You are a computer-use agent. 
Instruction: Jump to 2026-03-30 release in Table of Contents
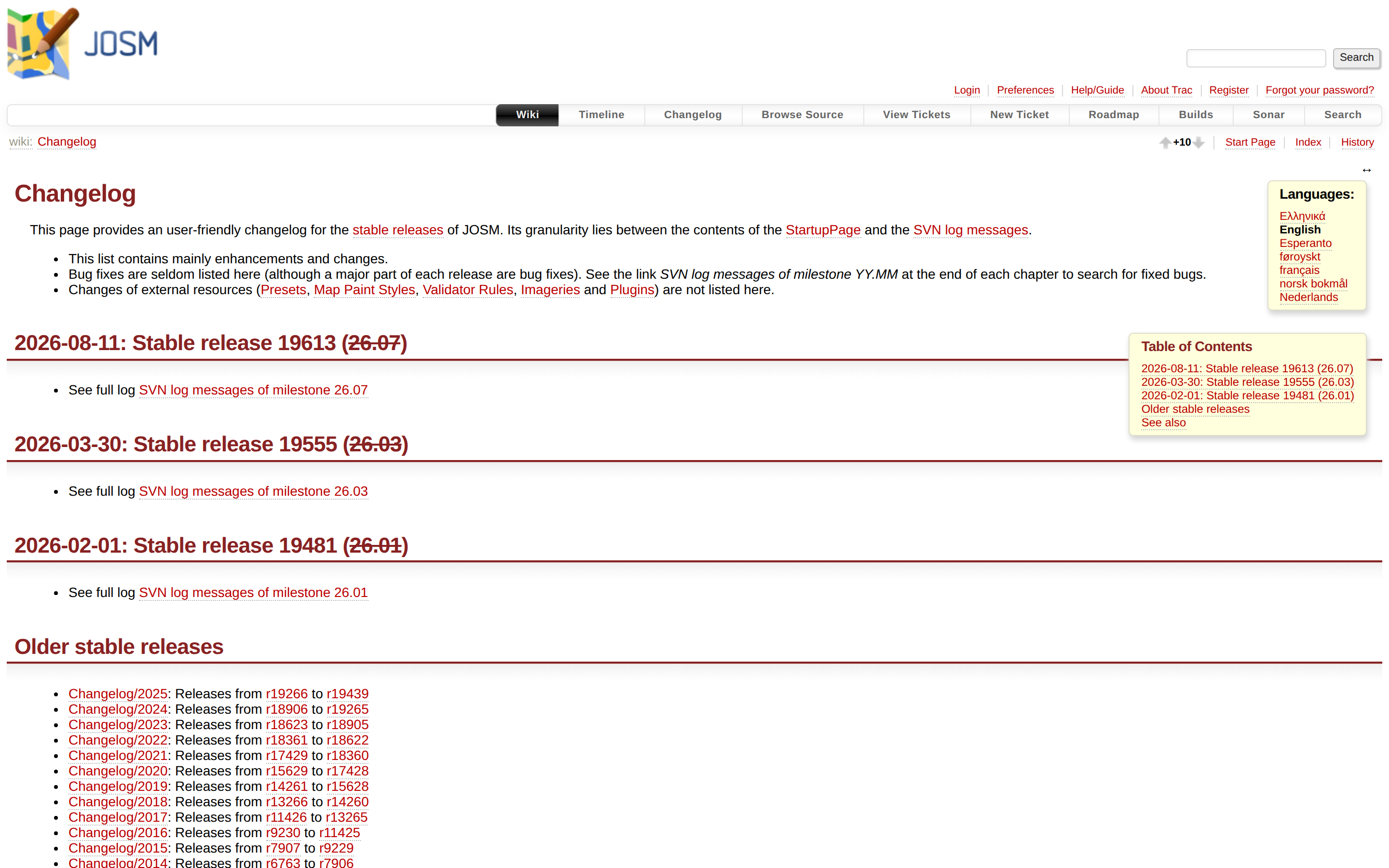pos(1247,382)
